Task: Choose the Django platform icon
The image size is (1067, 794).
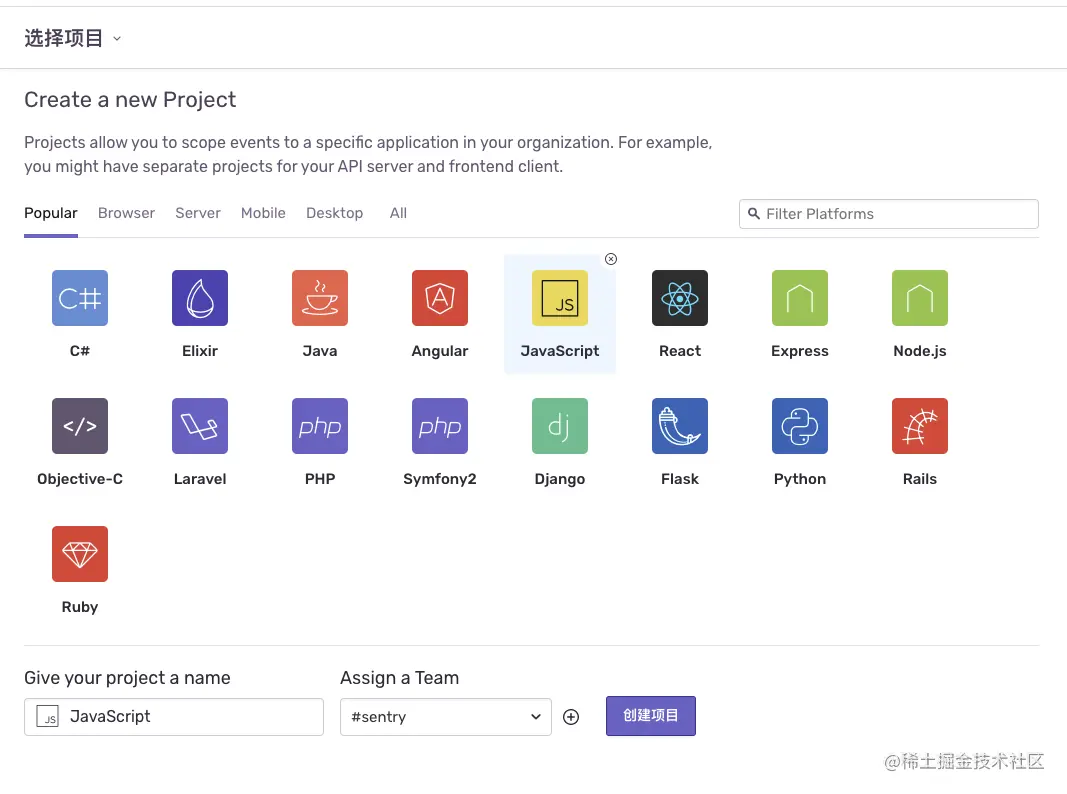Action: tap(559, 426)
